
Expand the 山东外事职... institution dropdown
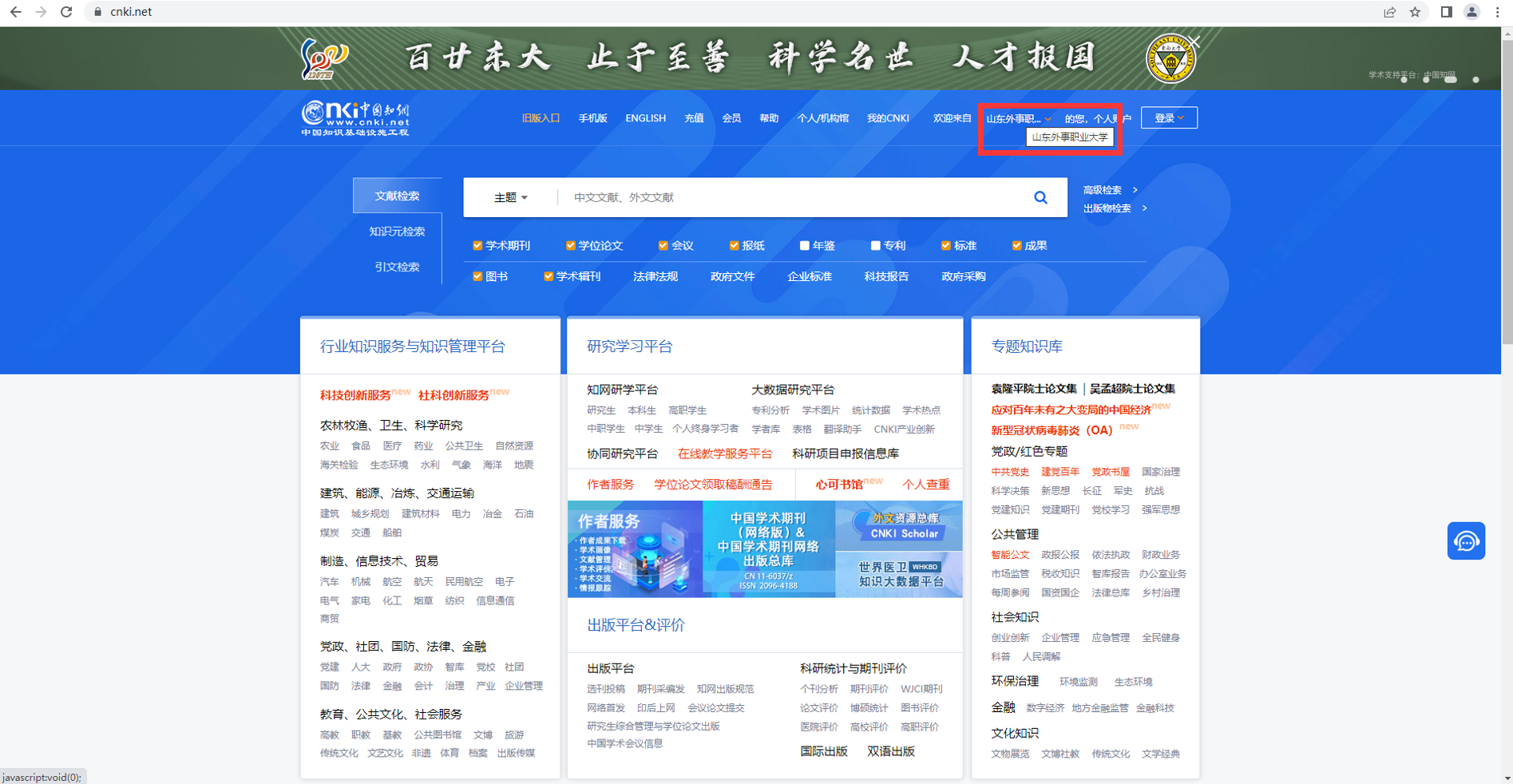[x=1018, y=119]
